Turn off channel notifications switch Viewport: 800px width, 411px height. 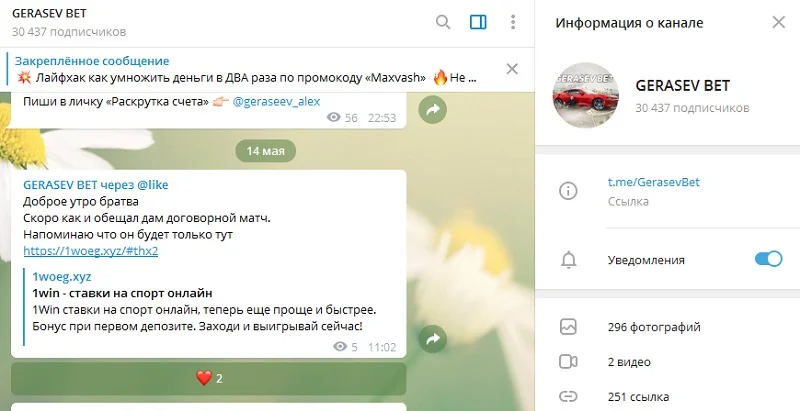pos(768,259)
